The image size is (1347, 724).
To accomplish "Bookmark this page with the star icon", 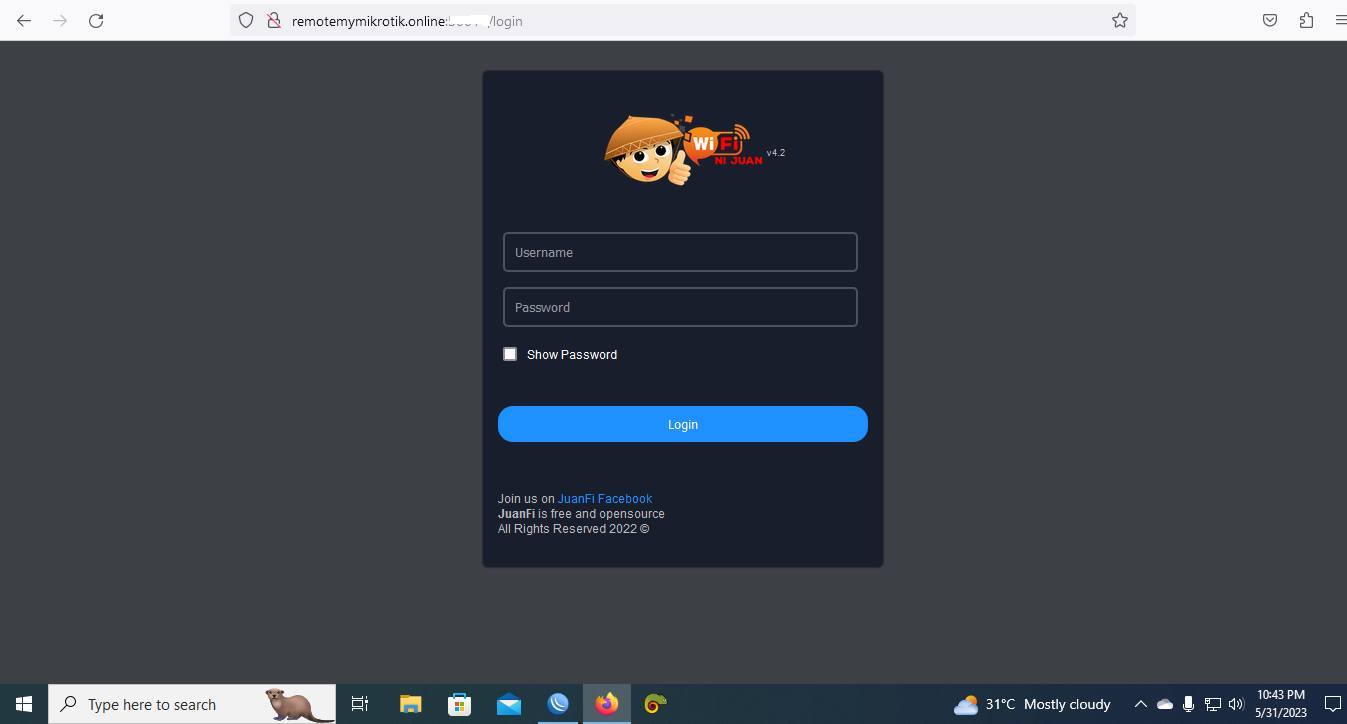I will [1120, 20].
